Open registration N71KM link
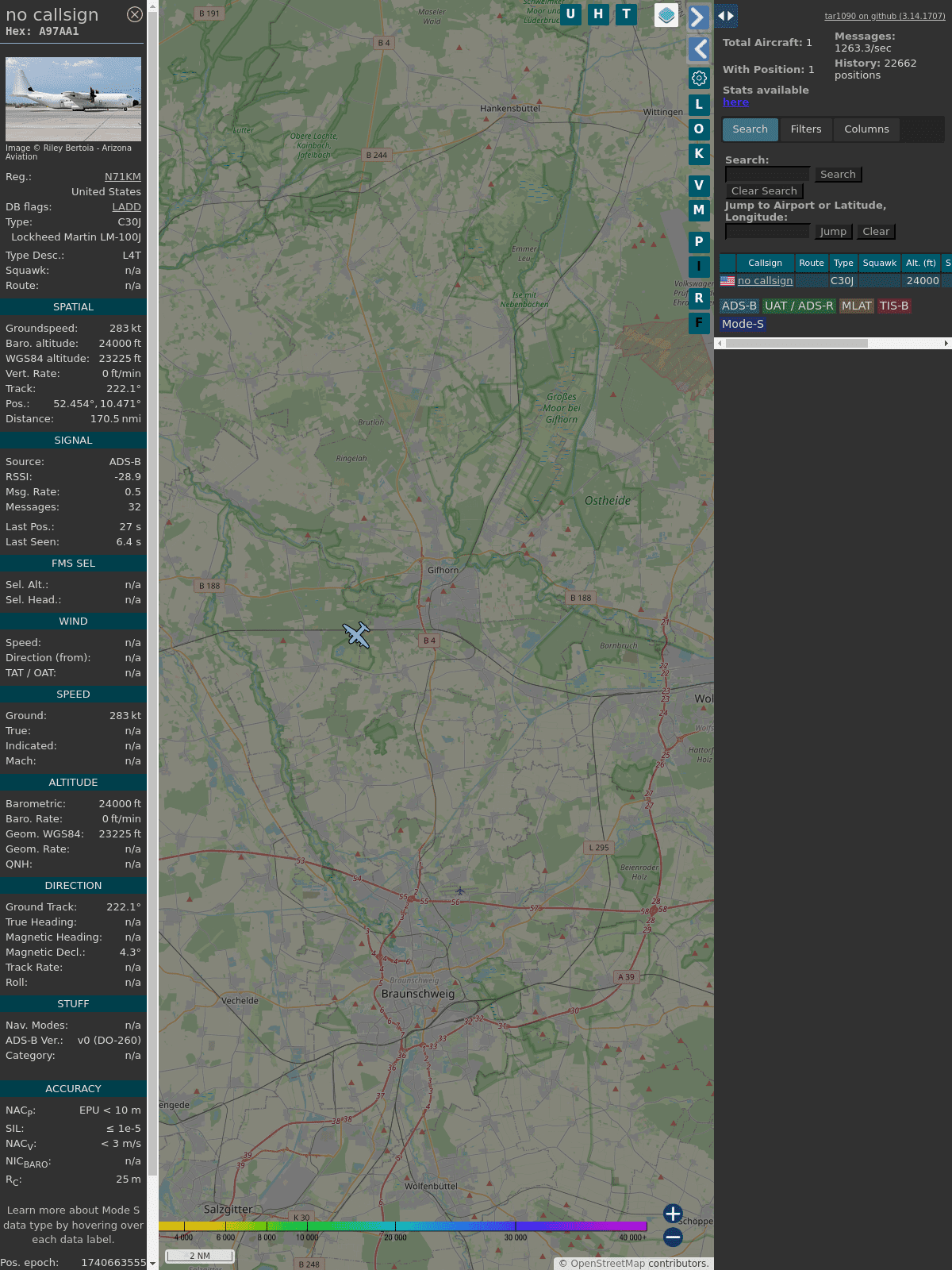This screenshot has width=952, height=1270. pyautogui.click(x=123, y=177)
